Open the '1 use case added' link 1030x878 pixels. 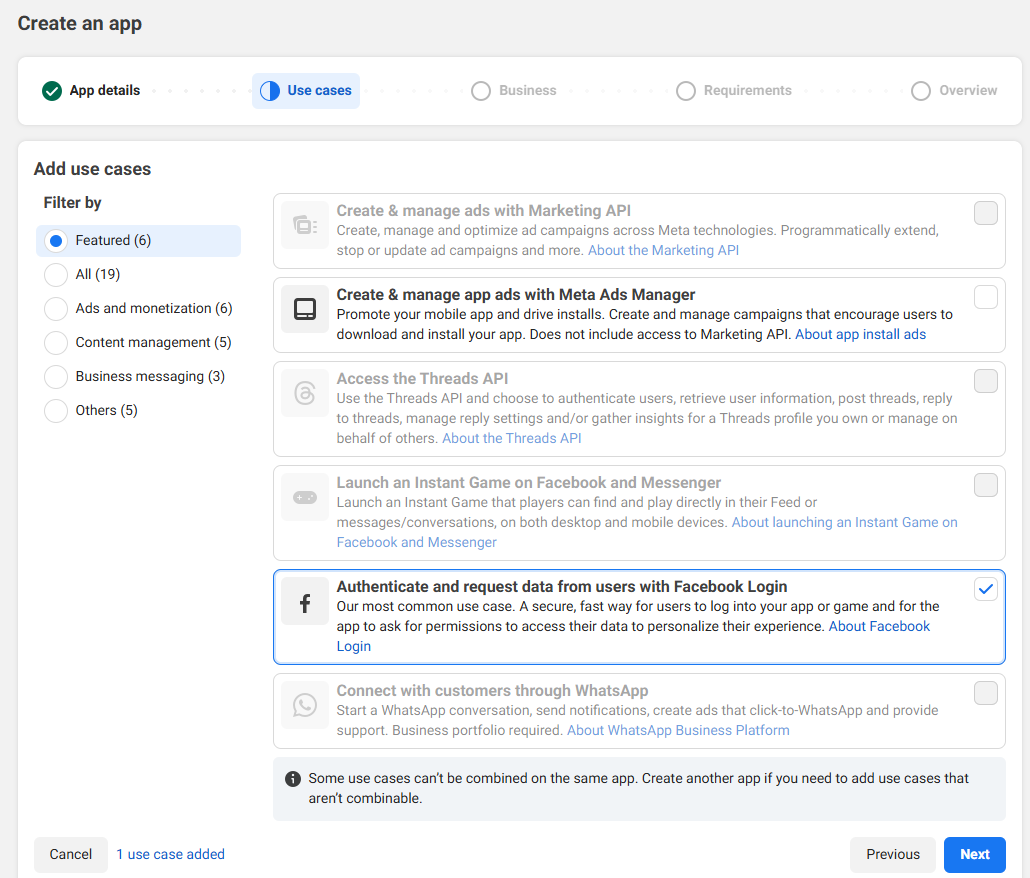[x=171, y=854]
